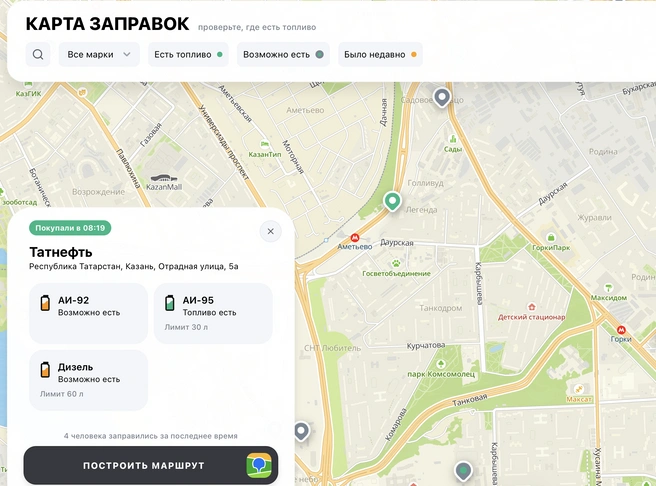Select the Дизель fuel card
The image size is (656, 486).
tap(88, 380)
